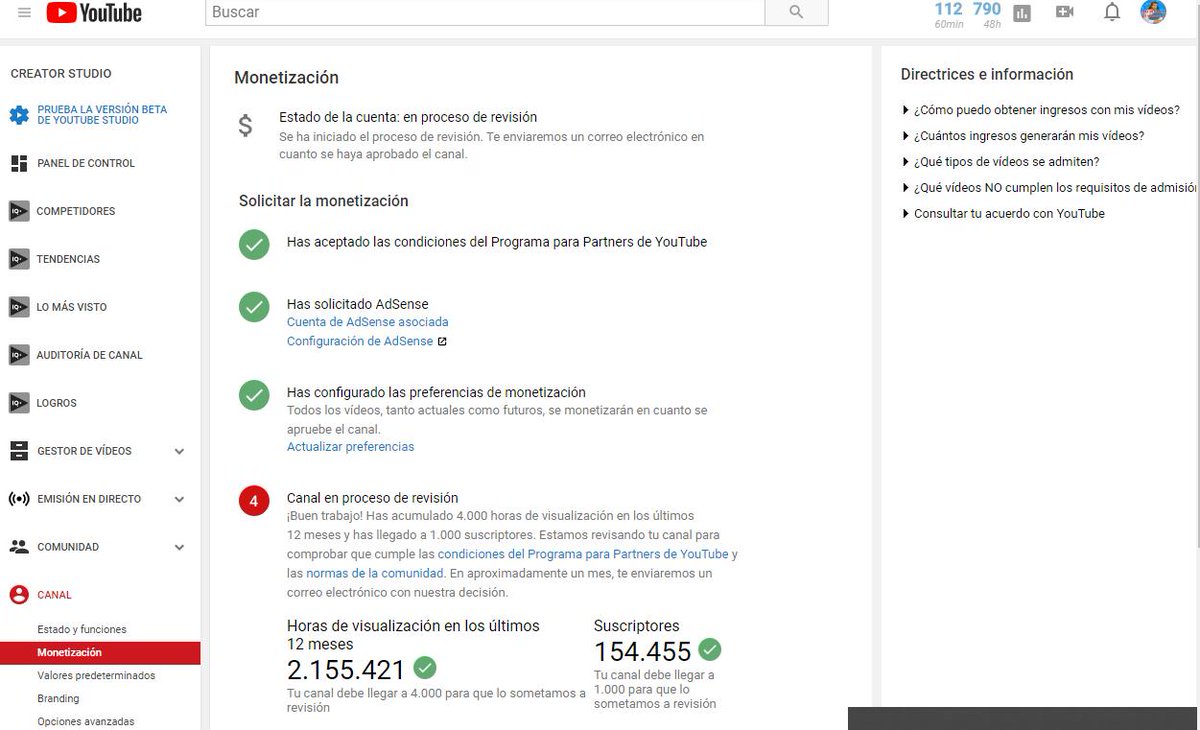The height and width of the screenshot is (730, 1200).
Task: Click the green check for accepted Partner conditions
Action: (254, 244)
